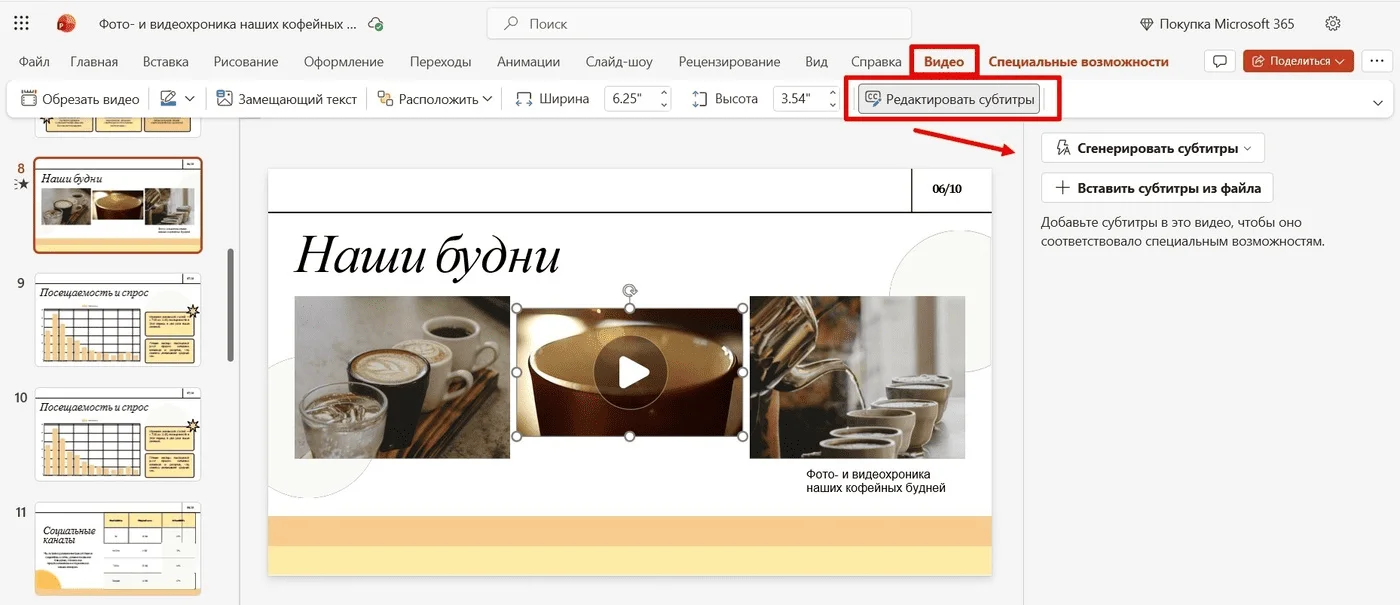Click the Обрезать видео tool
1400x605 pixels.
point(80,99)
